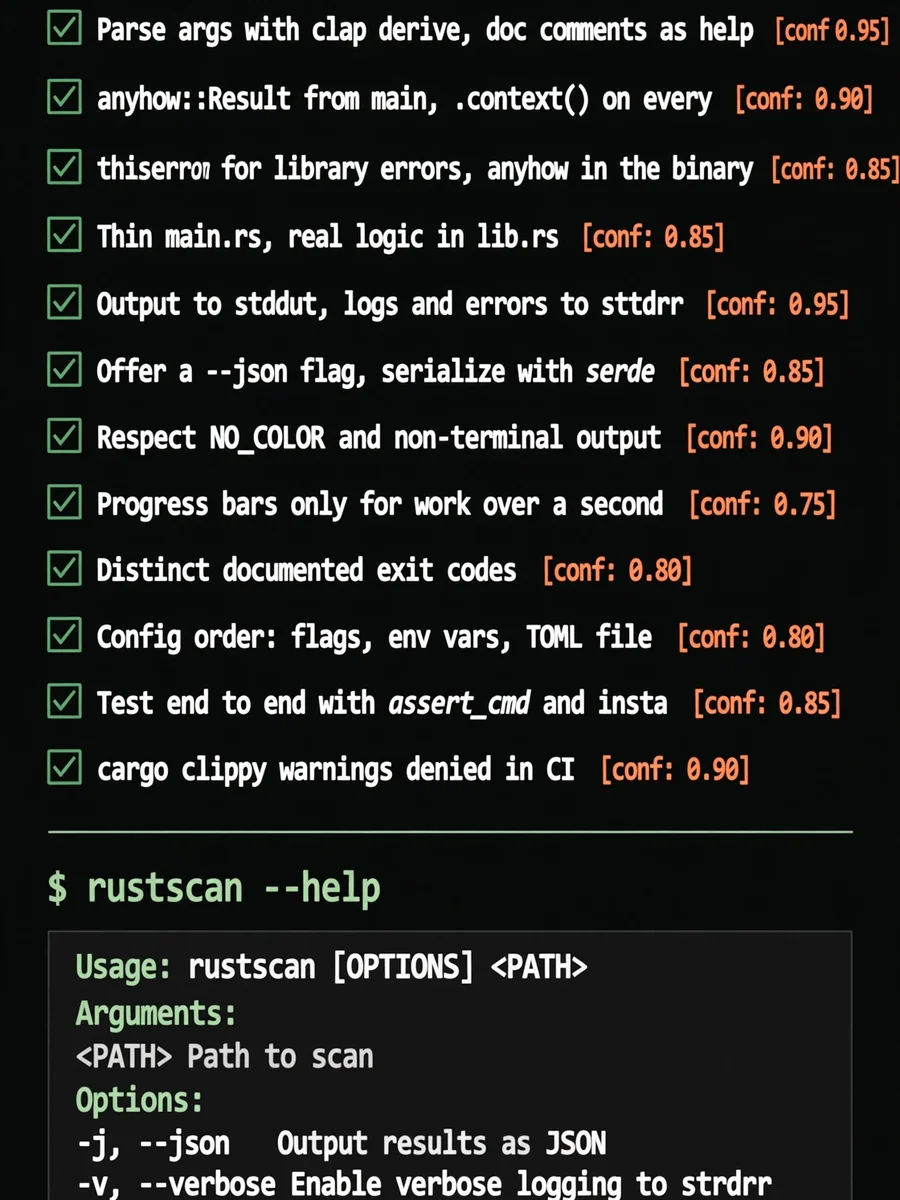Click text 'Distinct documented exit codes'

pyautogui.click(x=306, y=570)
